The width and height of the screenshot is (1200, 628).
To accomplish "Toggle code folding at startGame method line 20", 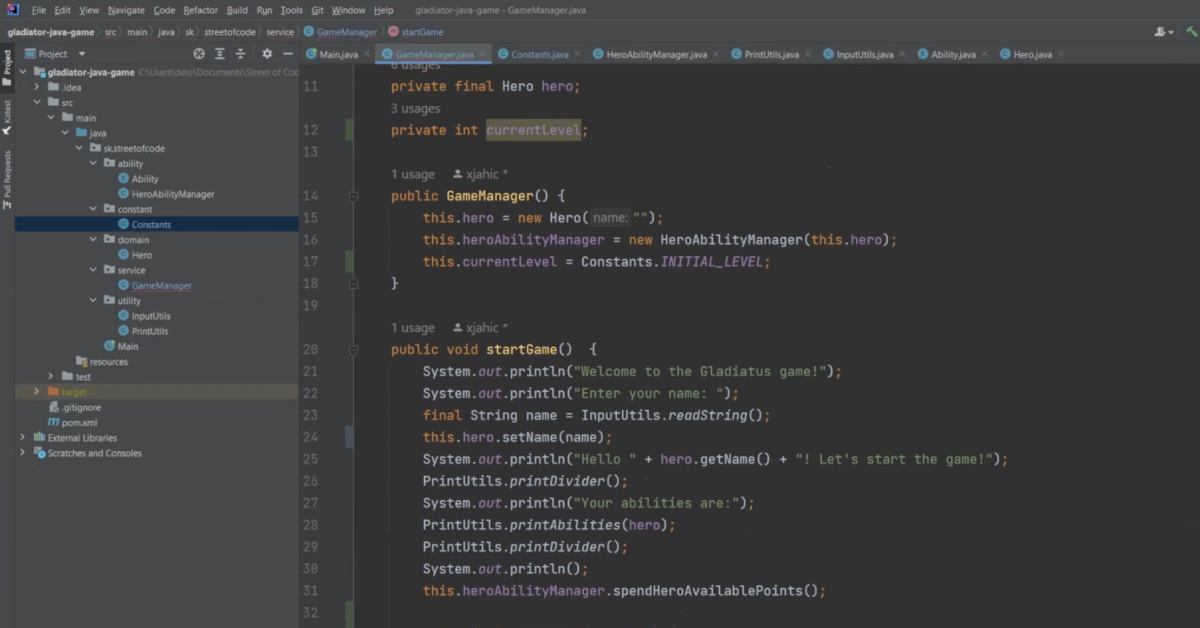I will (353, 350).
